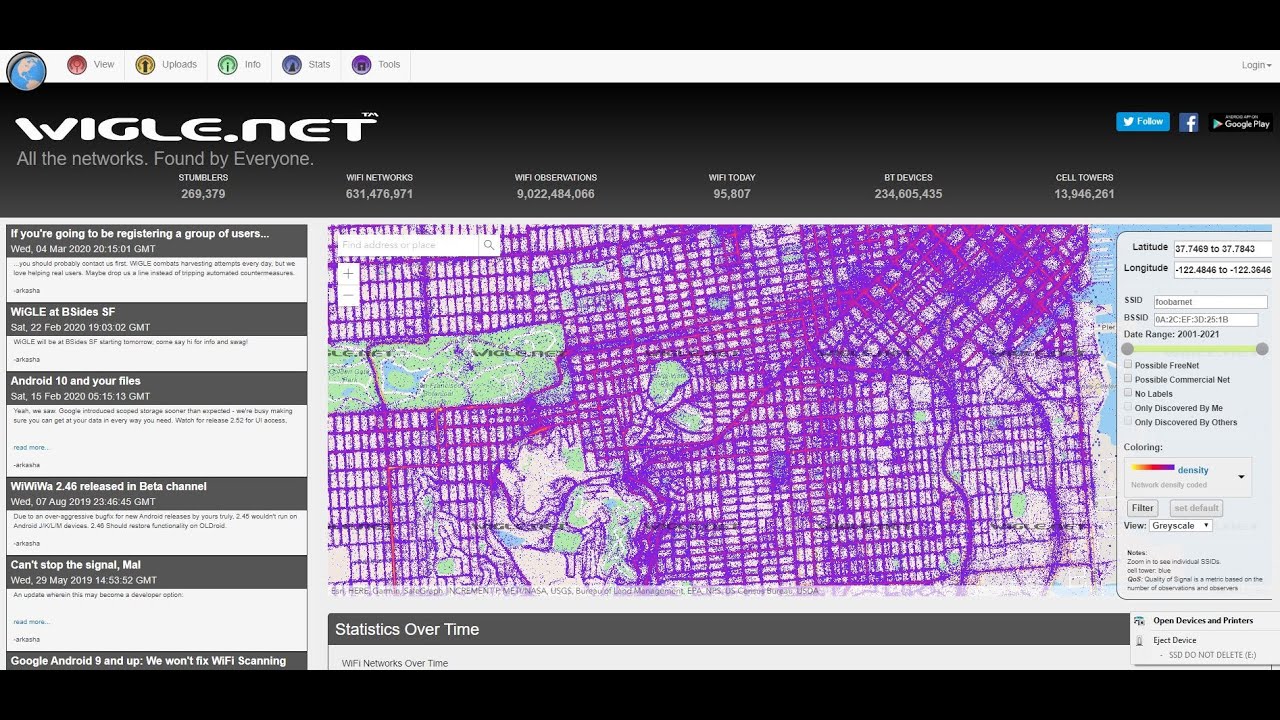Click the Find address or place field
1280x720 pixels.
(x=408, y=245)
